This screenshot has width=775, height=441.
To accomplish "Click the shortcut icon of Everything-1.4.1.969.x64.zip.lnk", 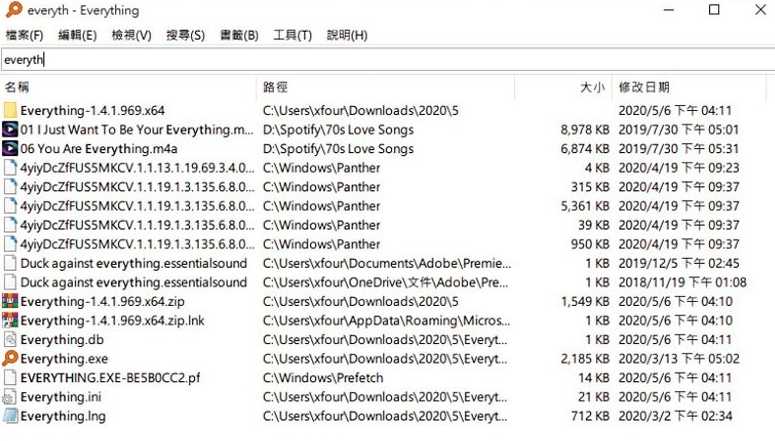I will tap(10, 320).
